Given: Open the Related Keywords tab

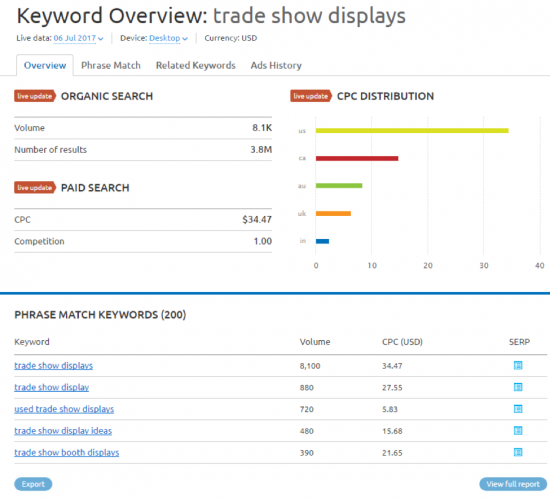Looking at the screenshot, I should 196,65.
